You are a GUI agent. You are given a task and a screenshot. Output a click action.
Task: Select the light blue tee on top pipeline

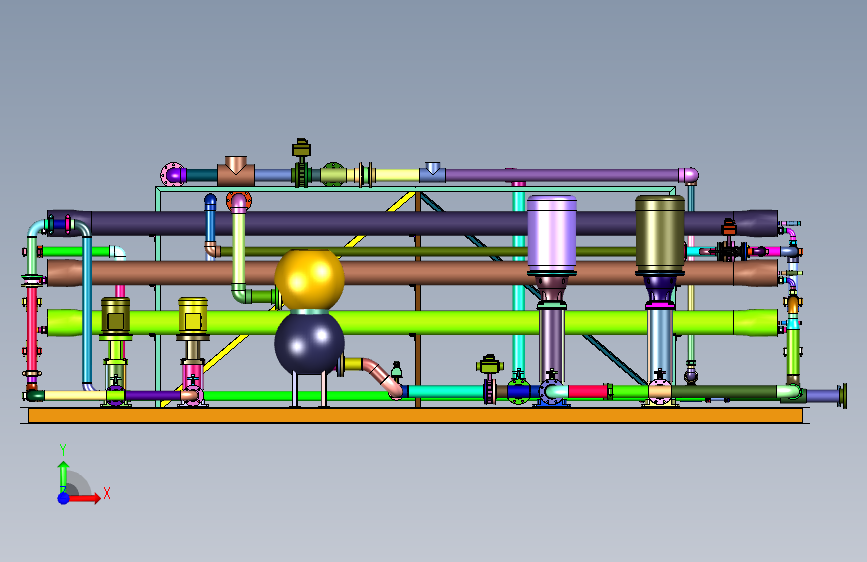pyautogui.click(x=432, y=172)
